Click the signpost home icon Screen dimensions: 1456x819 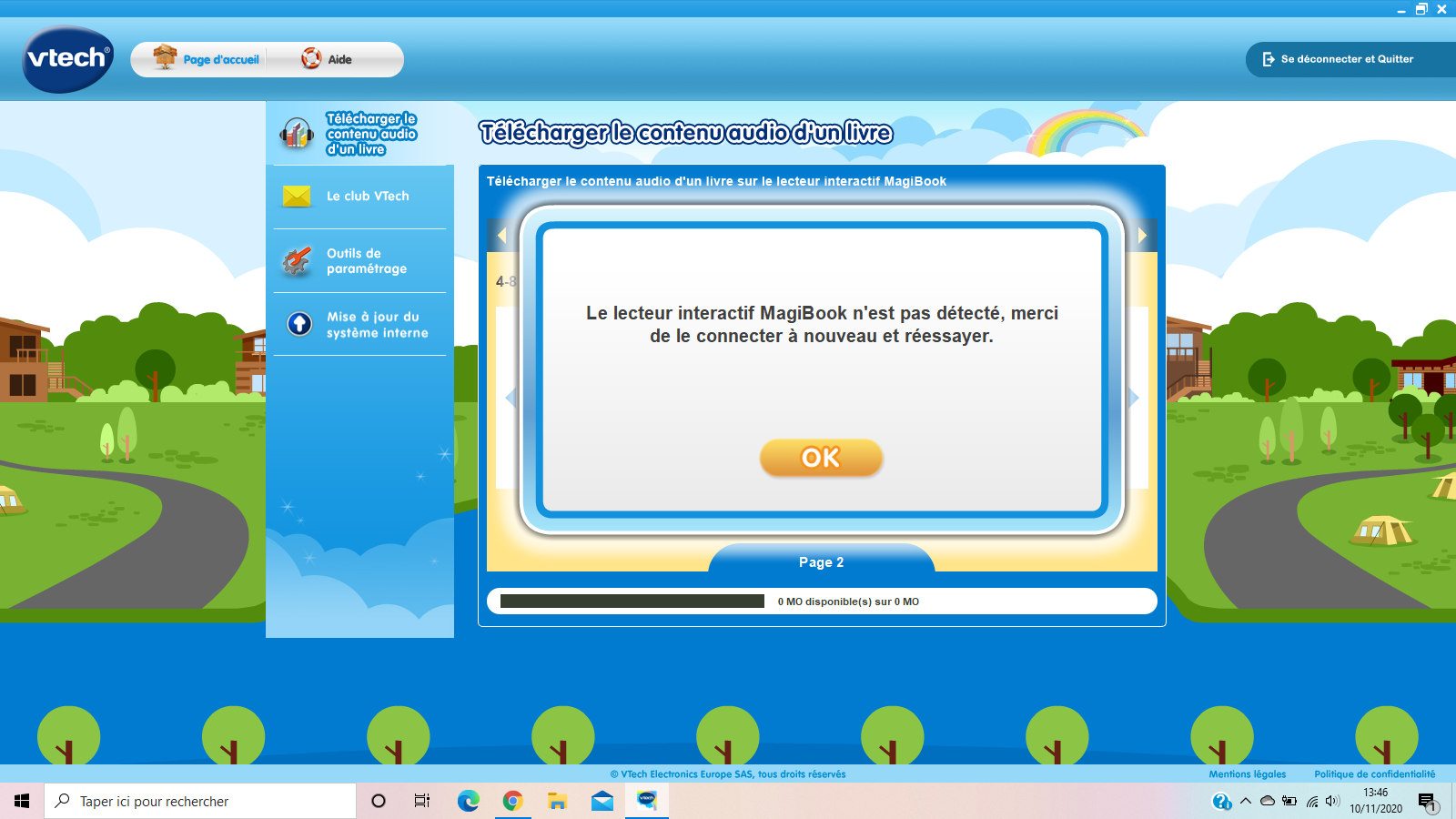tap(165, 57)
